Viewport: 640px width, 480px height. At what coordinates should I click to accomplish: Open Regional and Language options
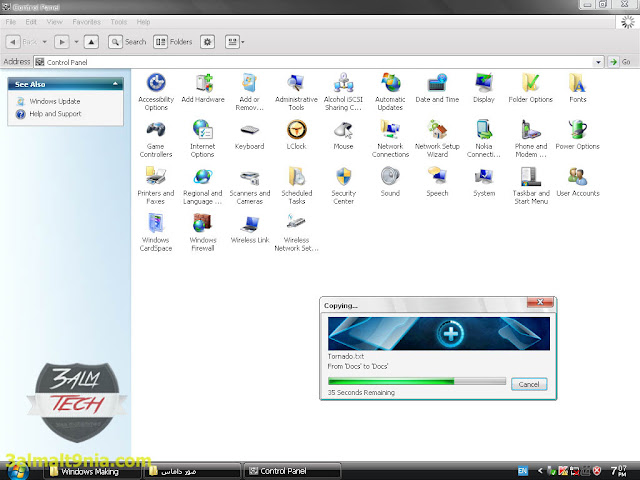(203, 186)
